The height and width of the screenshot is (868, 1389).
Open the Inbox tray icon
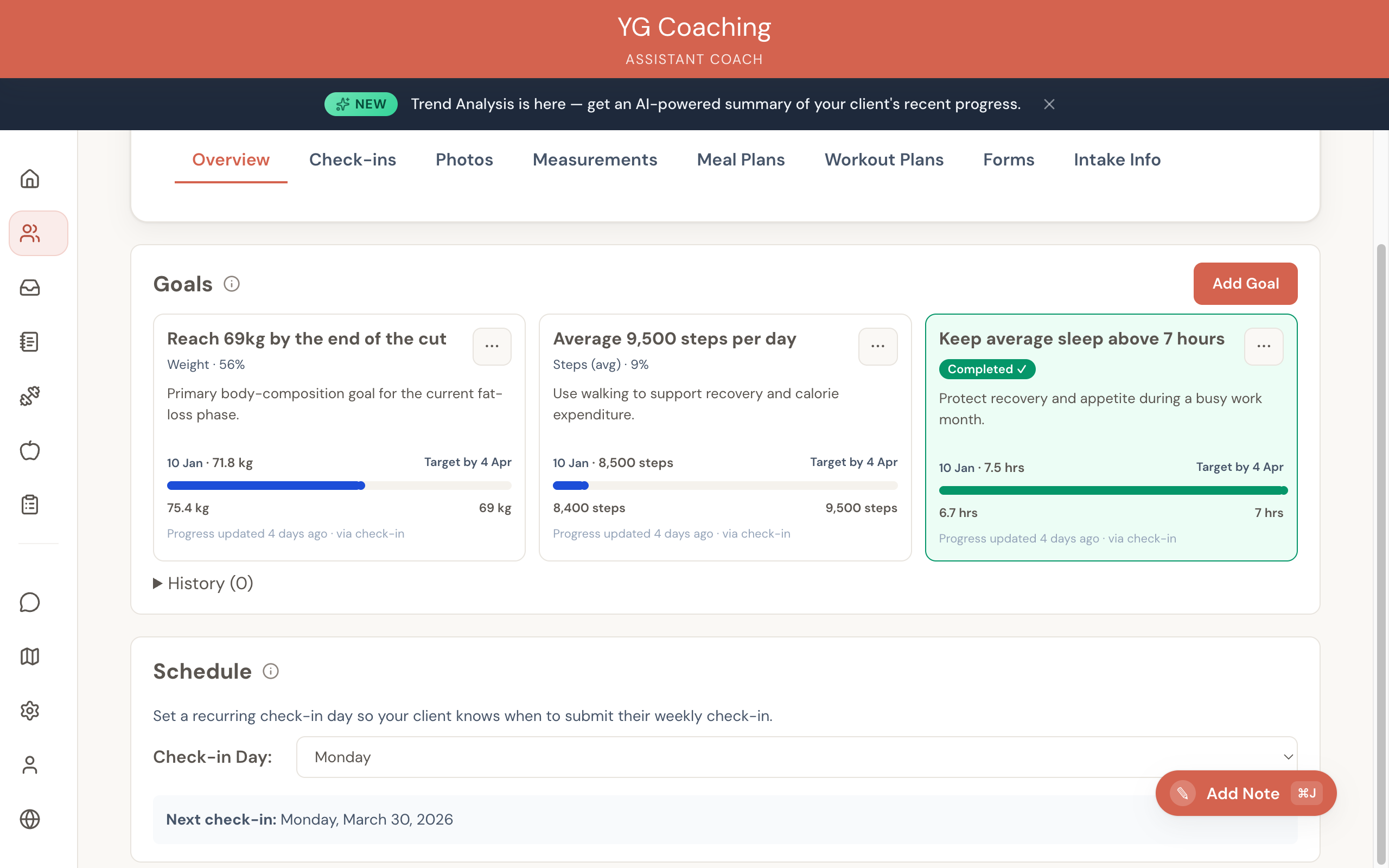coord(29,288)
